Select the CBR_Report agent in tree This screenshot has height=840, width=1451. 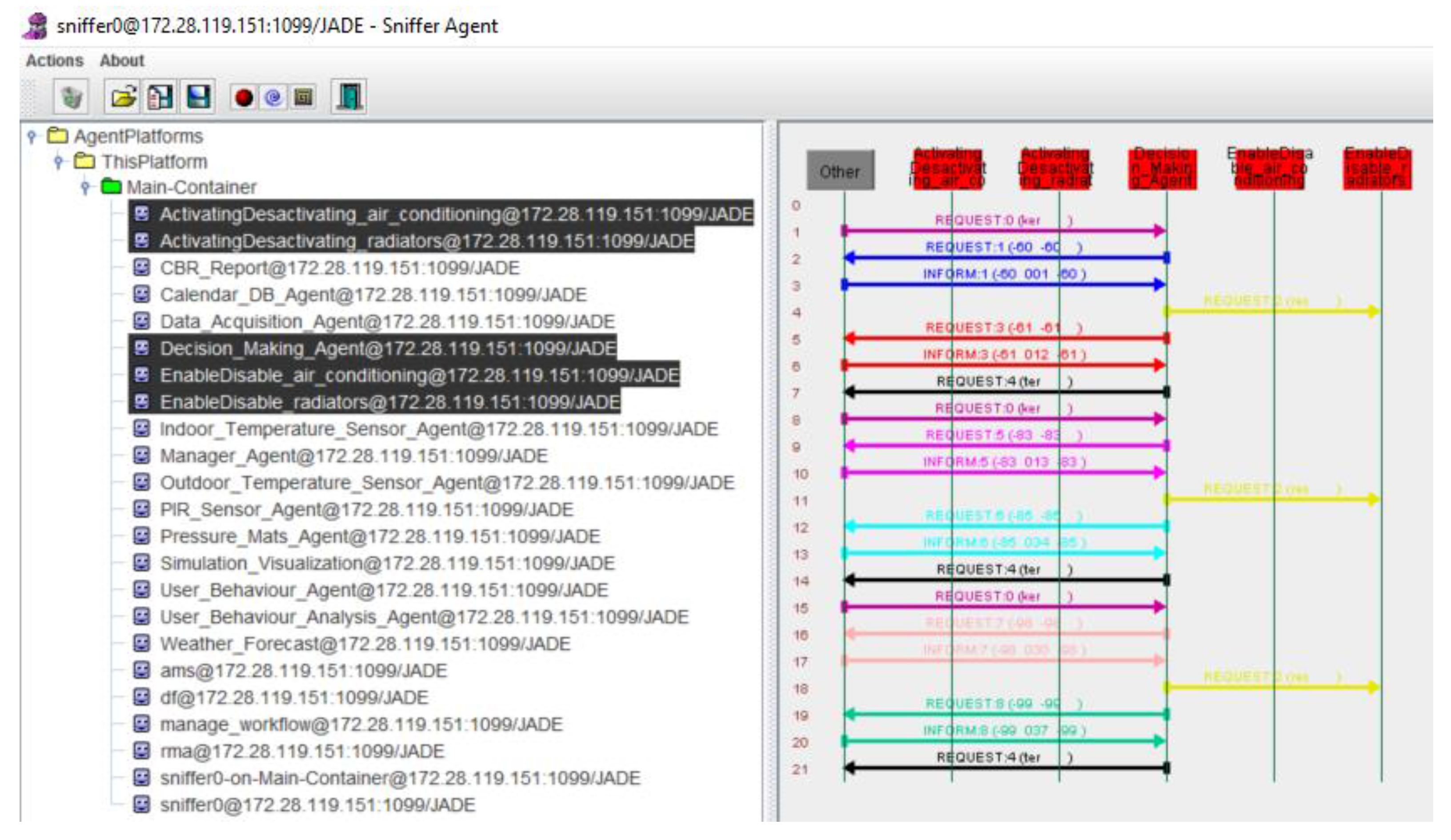click(x=339, y=268)
